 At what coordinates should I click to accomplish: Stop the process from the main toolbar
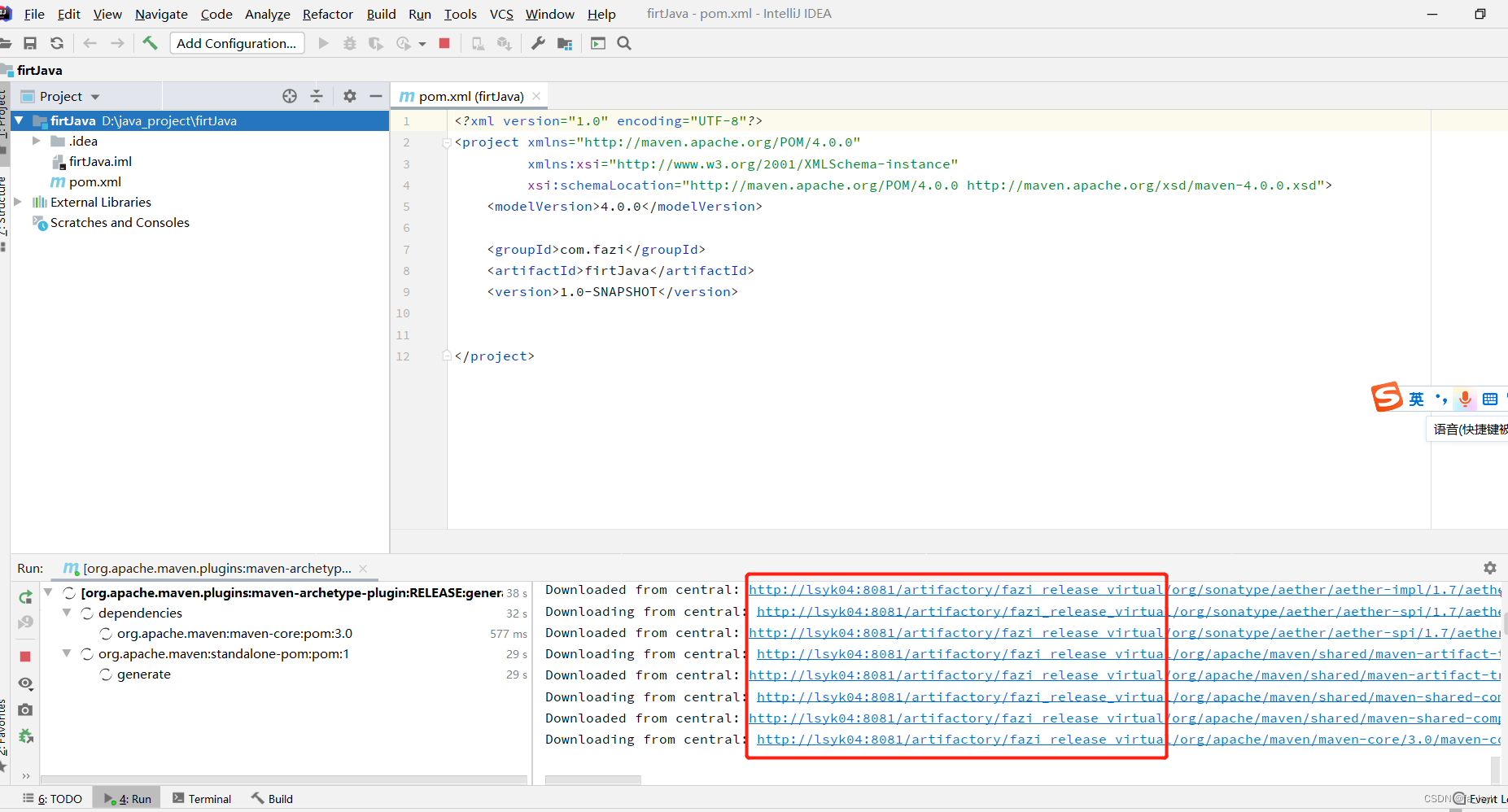(444, 43)
